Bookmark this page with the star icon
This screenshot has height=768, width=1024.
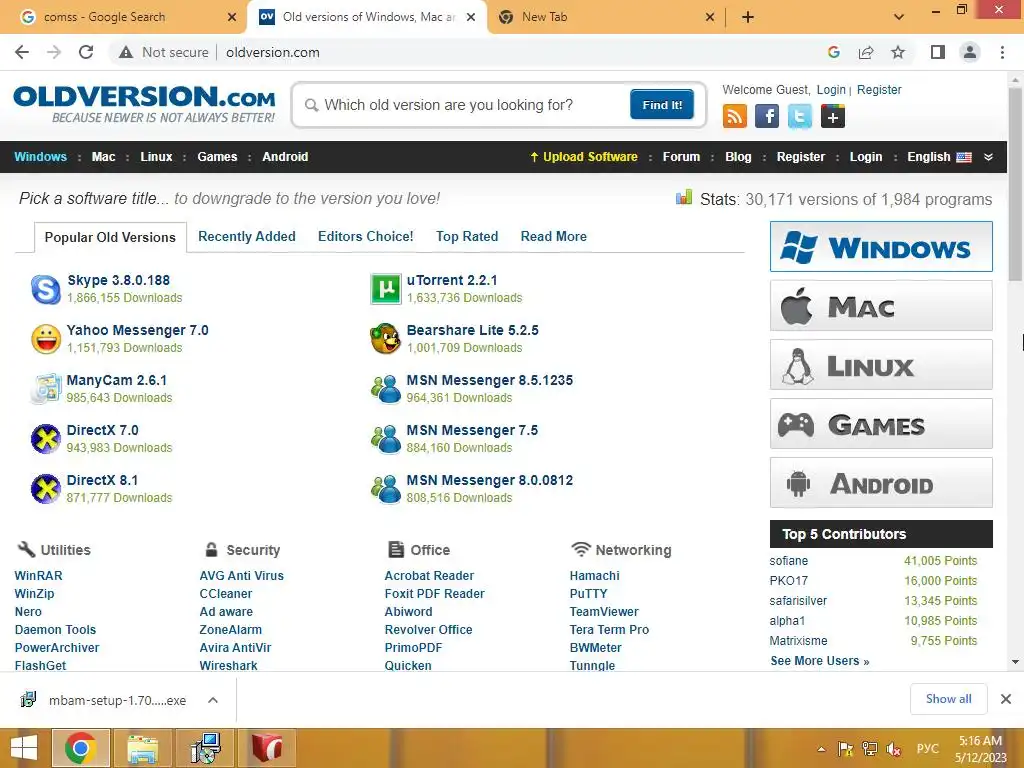point(898,52)
